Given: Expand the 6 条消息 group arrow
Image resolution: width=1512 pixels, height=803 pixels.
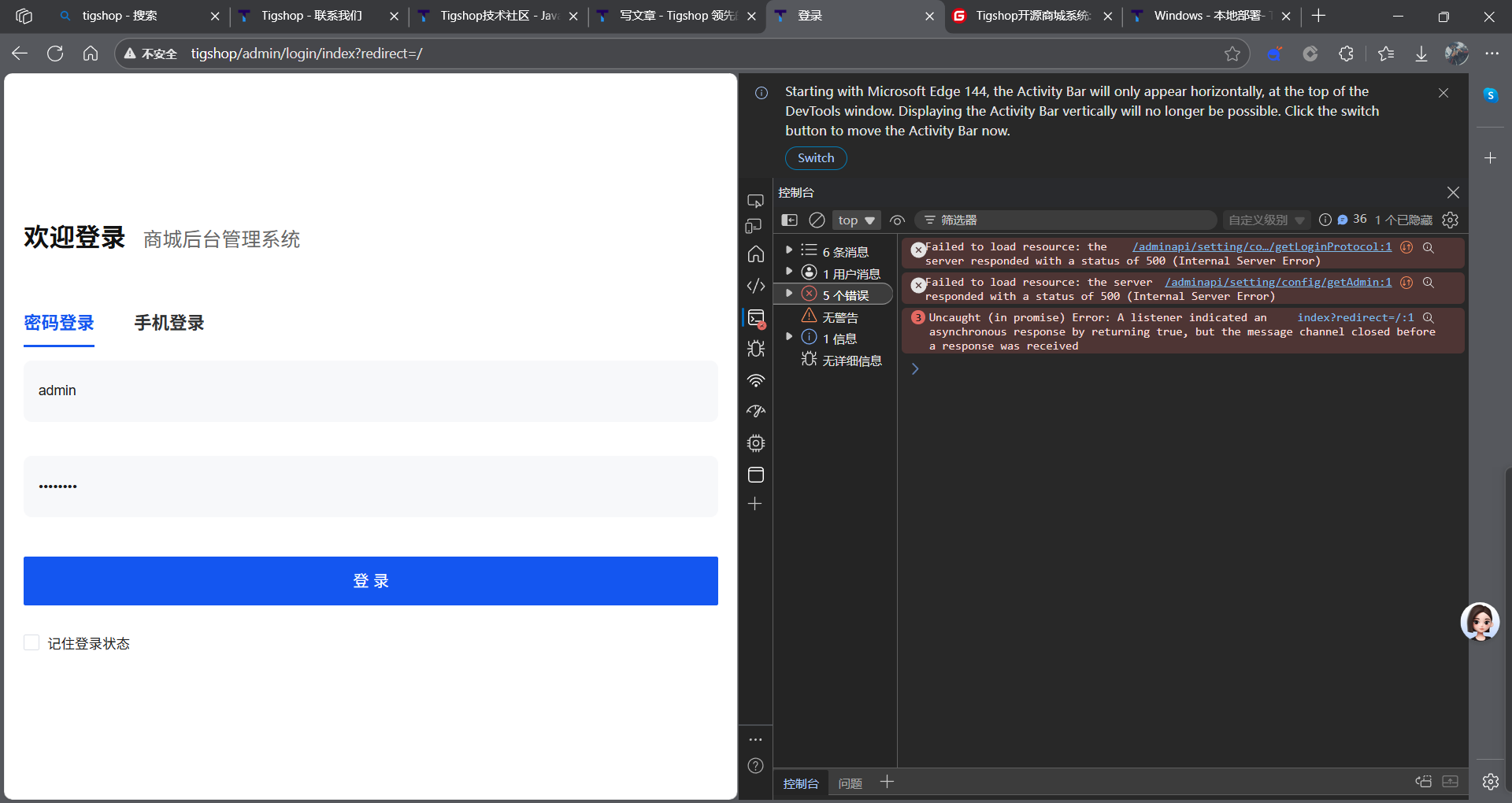Looking at the screenshot, I should 790,251.
